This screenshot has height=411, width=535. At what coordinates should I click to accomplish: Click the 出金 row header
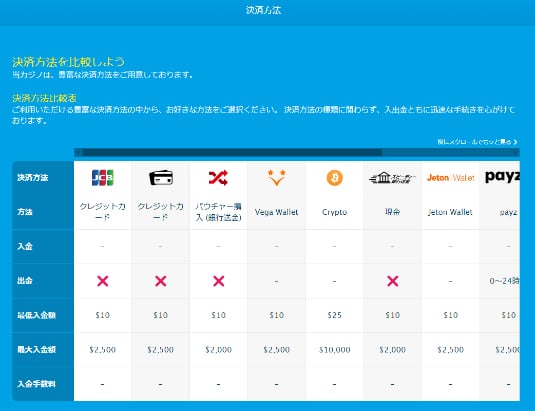[25, 281]
